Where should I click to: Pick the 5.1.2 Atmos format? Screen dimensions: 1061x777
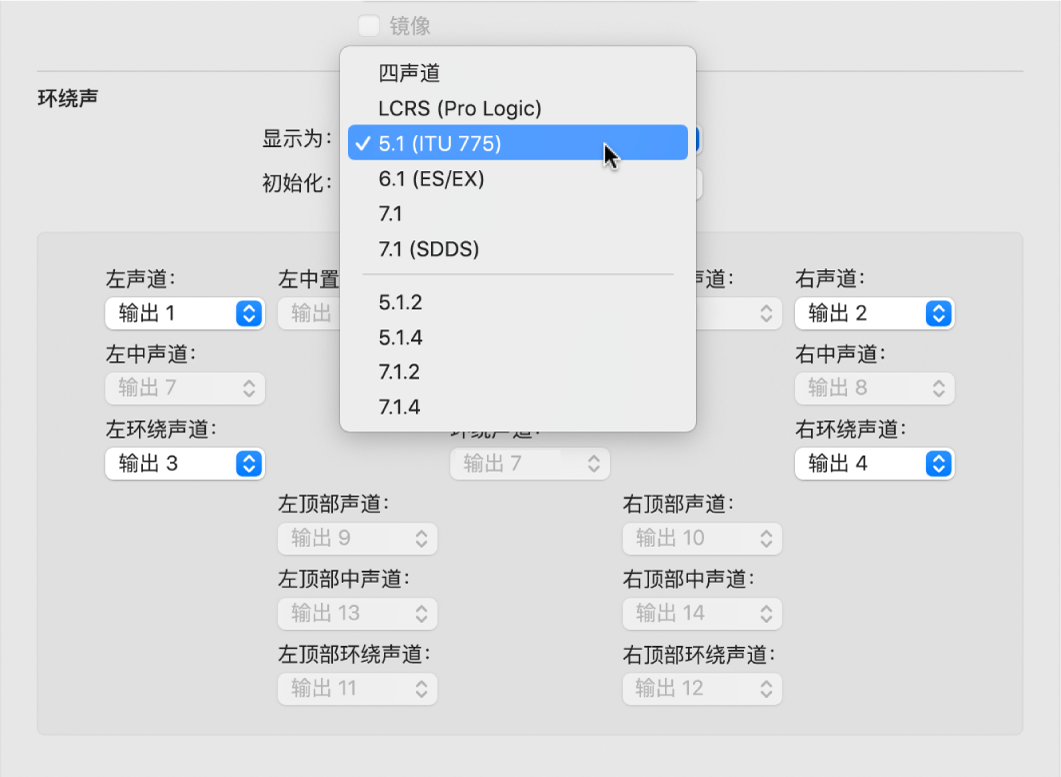[x=398, y=301]
